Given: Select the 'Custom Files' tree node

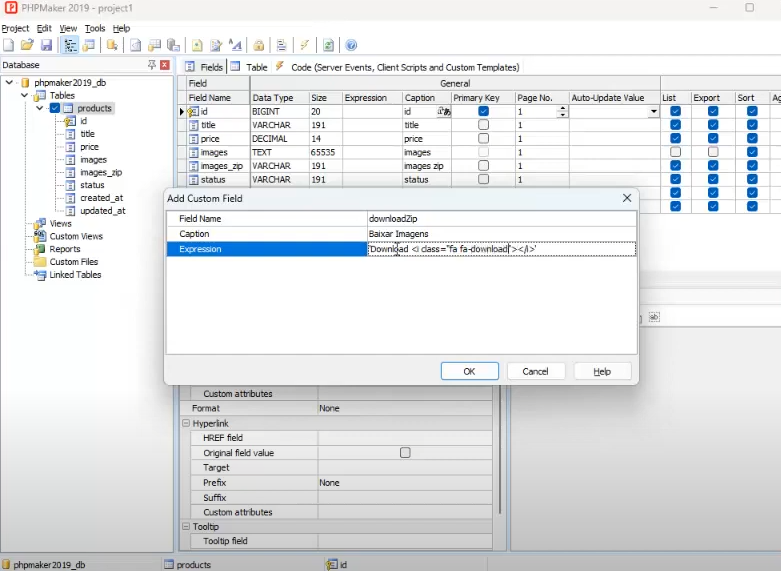Looking at the screenshot, I should coord(74,262).
